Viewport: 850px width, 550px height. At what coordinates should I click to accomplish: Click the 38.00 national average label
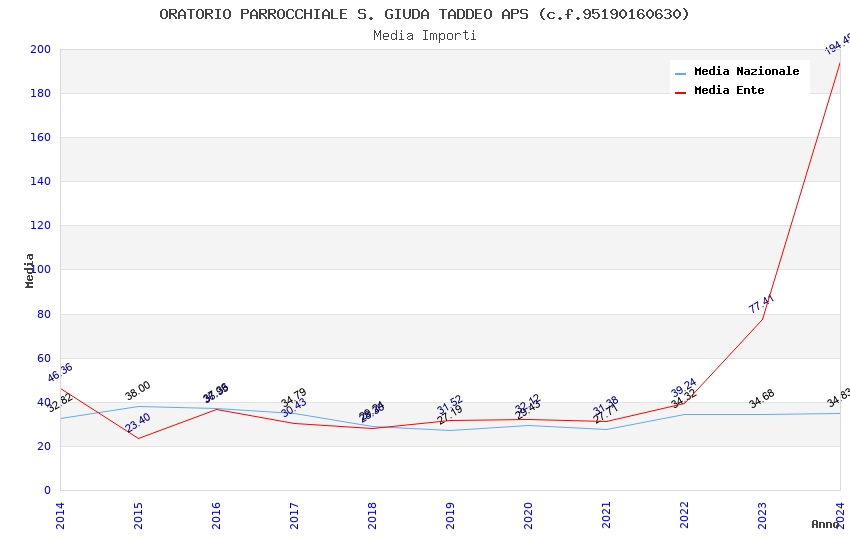point(138,390)
